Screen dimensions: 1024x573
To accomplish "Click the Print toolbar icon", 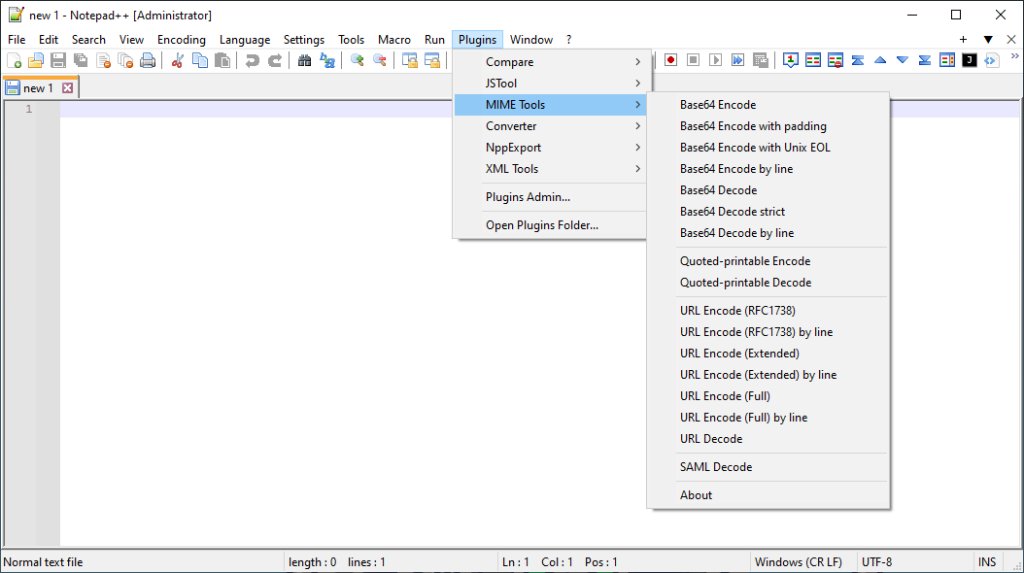I will click(x=148, y=61).
